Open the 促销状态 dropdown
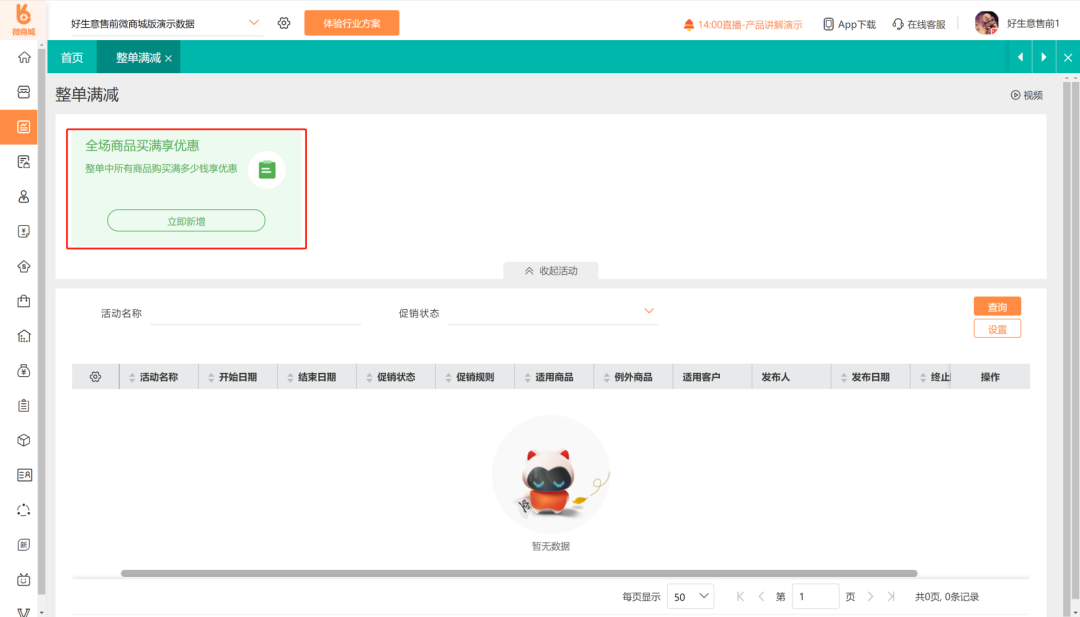The width and height of the screenshot is (1080, 617). click(553, 313)
